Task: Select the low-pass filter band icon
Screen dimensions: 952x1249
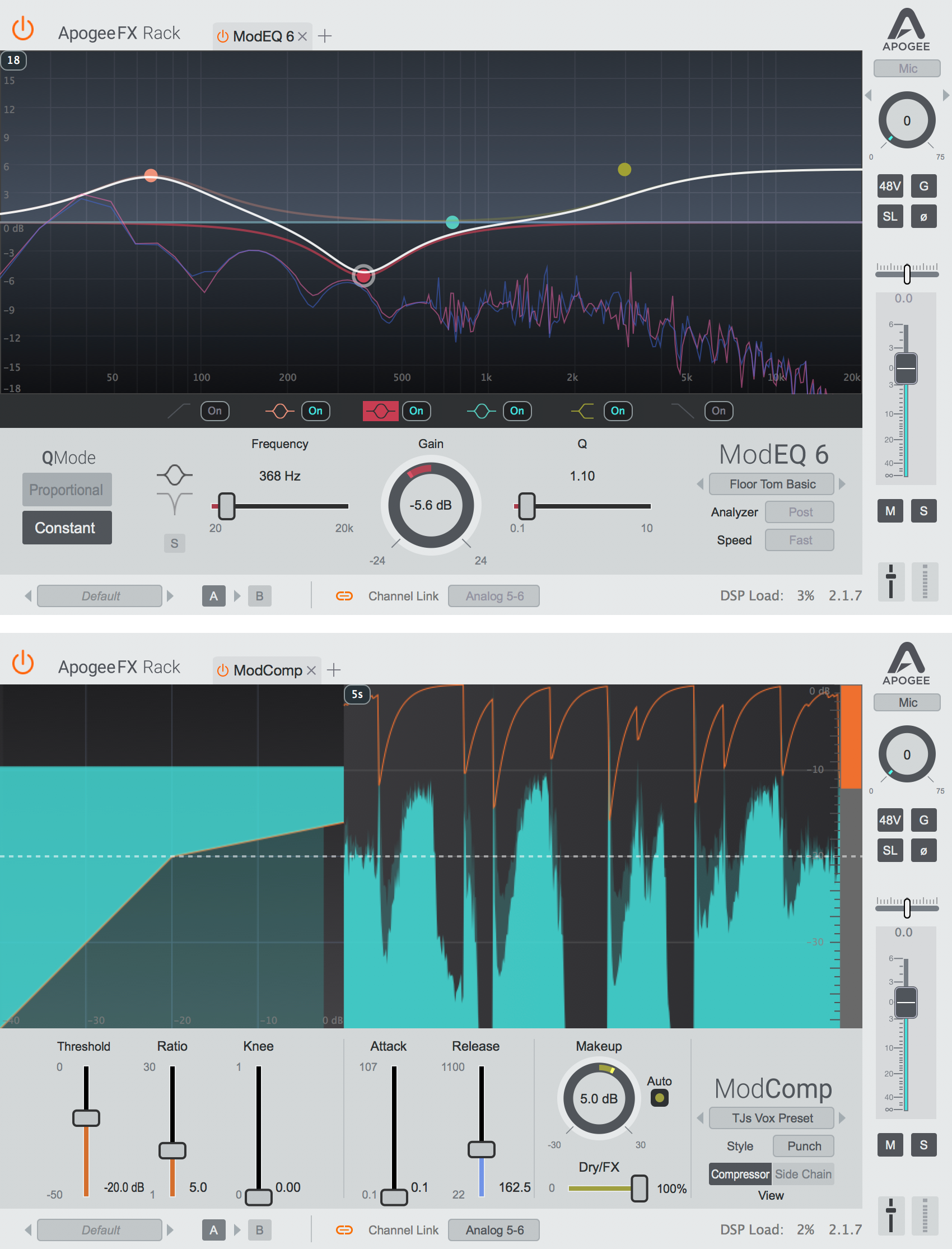Action: (683, 411)
